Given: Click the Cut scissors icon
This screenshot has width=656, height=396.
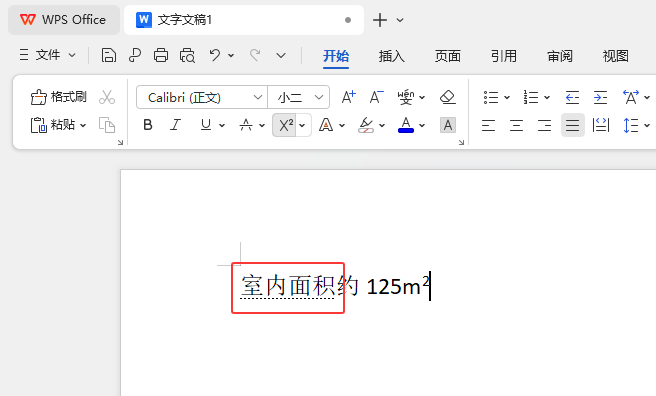Looking at the screenshot, I should tap(107, 97).
